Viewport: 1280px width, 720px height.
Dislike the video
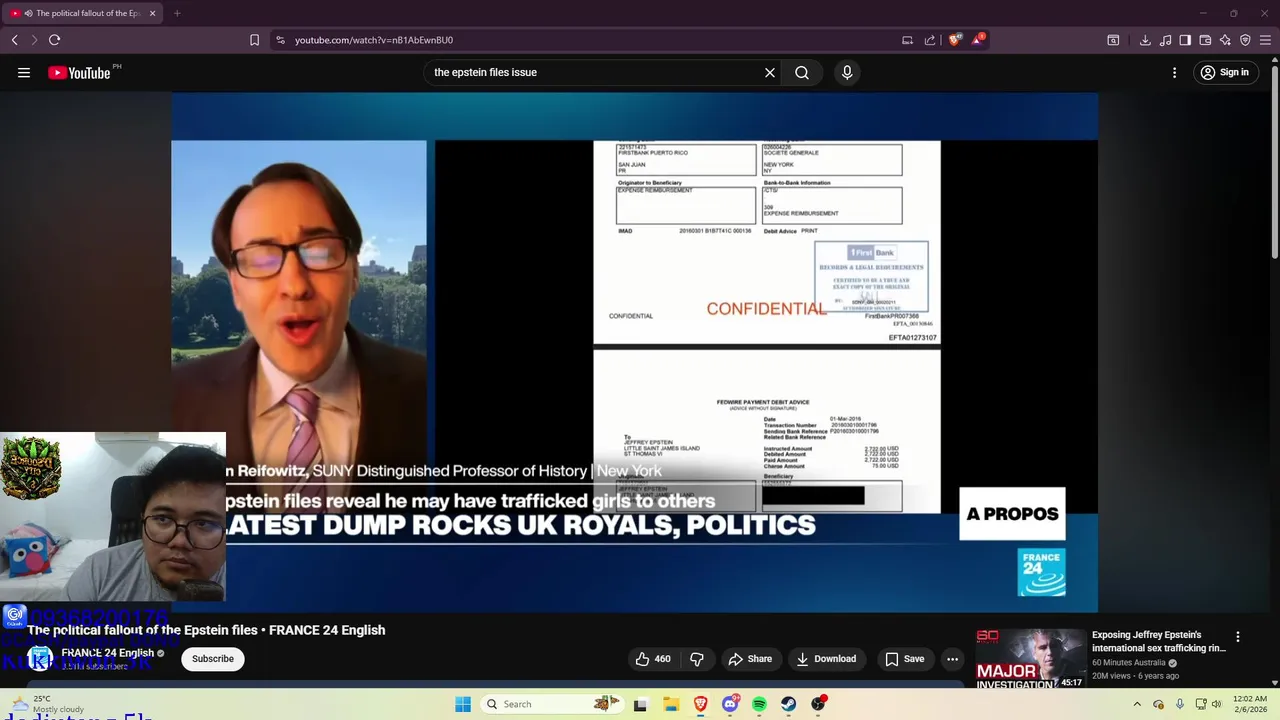point(697,659)
